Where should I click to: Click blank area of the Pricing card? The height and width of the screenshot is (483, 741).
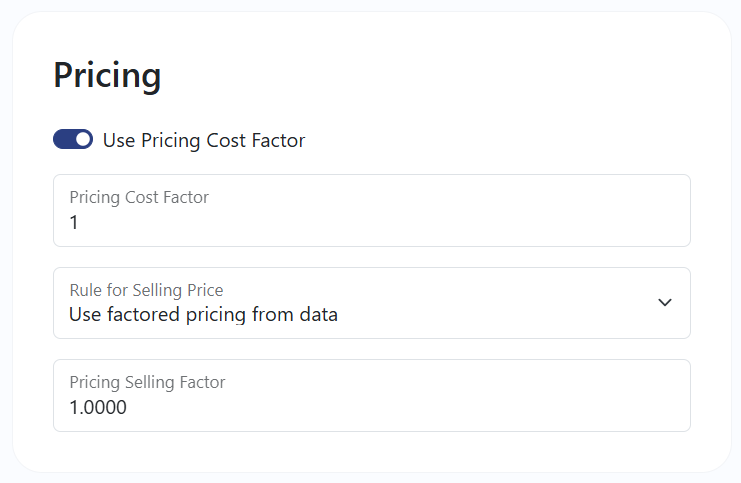click(x=473, y=80)
